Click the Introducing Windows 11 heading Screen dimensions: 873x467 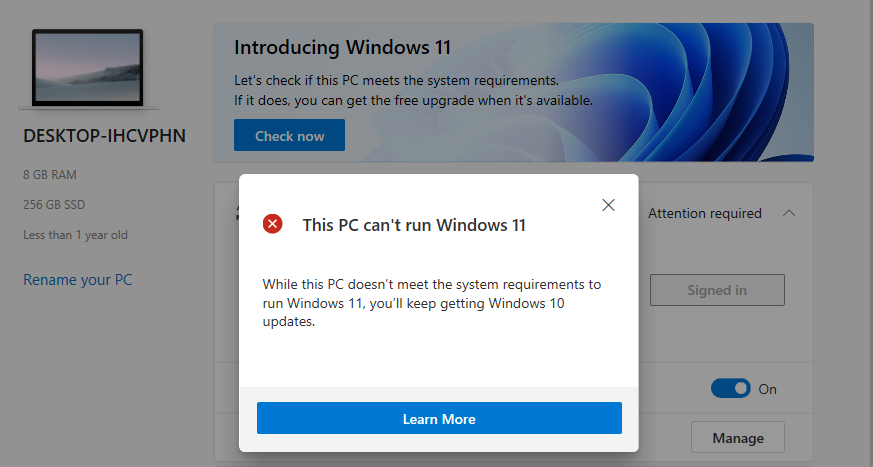342,47
